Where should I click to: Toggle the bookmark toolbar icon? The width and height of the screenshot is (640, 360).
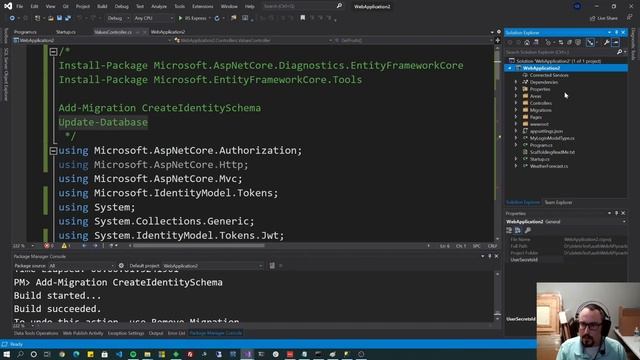pyautogui.click(x=302, y=18)
